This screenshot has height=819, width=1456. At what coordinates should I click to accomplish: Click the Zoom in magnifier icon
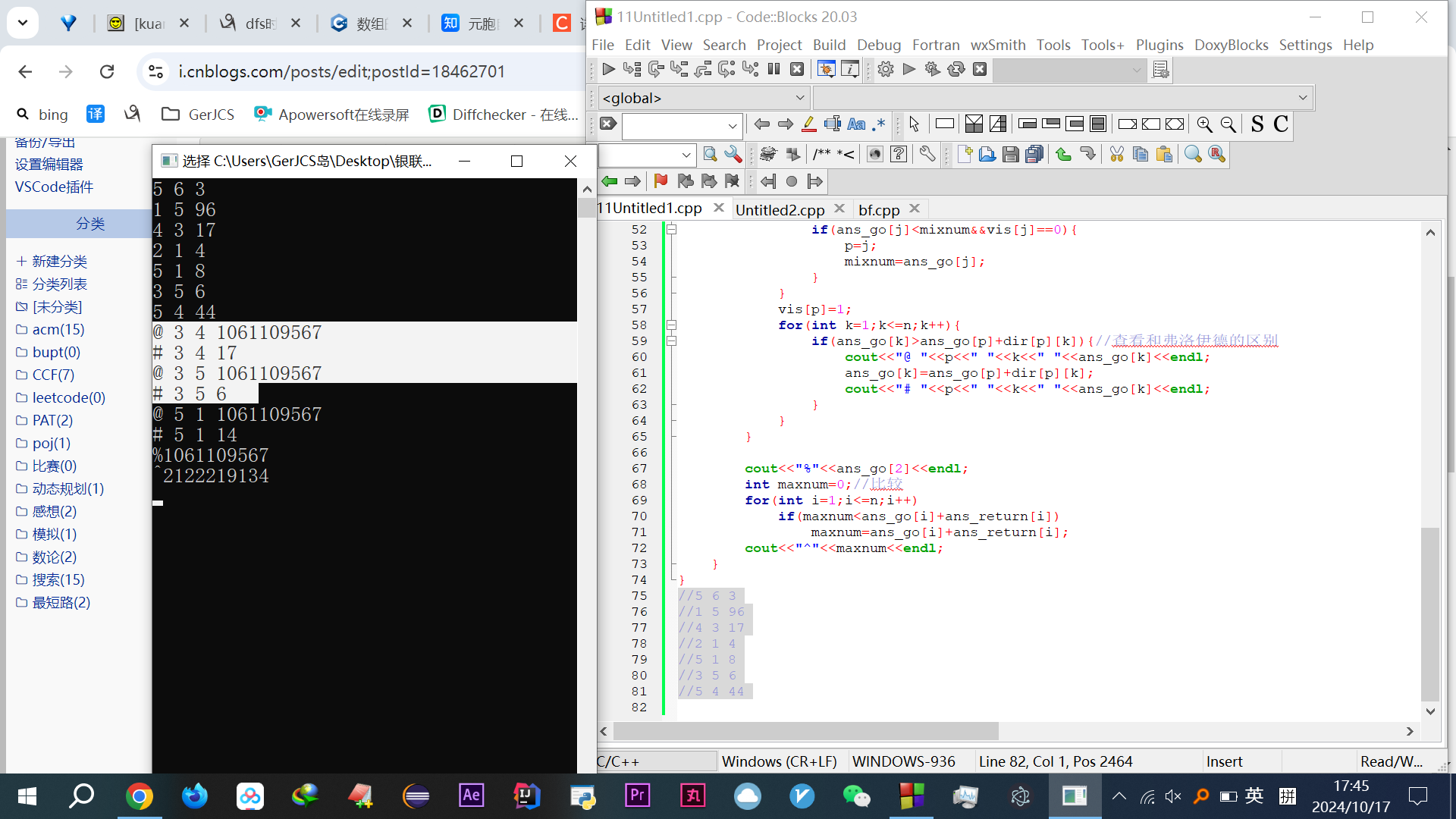tap(1204, 124)
